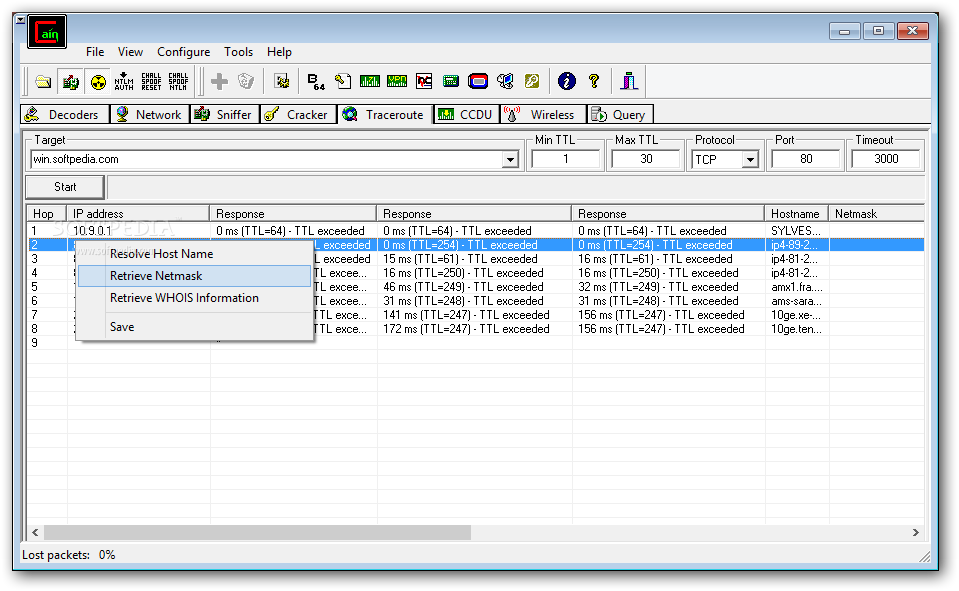Image resolution: width=959 pixels, height=591 pixels.
Task: Click the Cain logo in title bar
Action: click(x=47, y=32)
